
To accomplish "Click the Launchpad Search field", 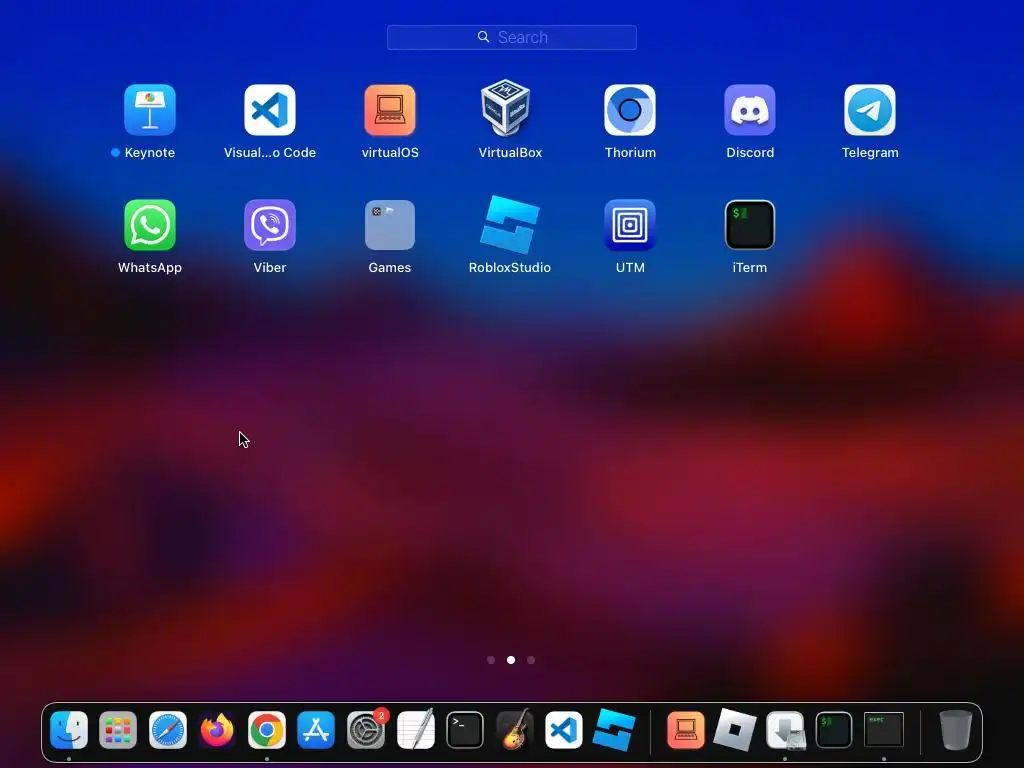I will [x=512, y=37].
